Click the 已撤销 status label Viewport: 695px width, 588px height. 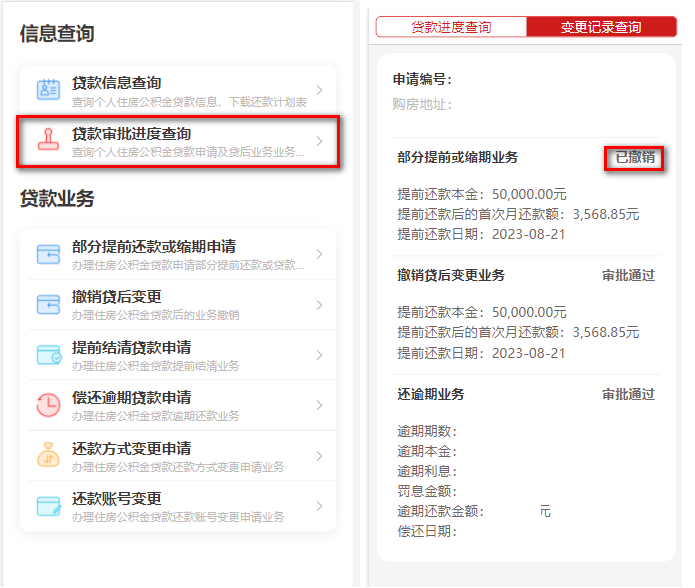coord(634,158)
